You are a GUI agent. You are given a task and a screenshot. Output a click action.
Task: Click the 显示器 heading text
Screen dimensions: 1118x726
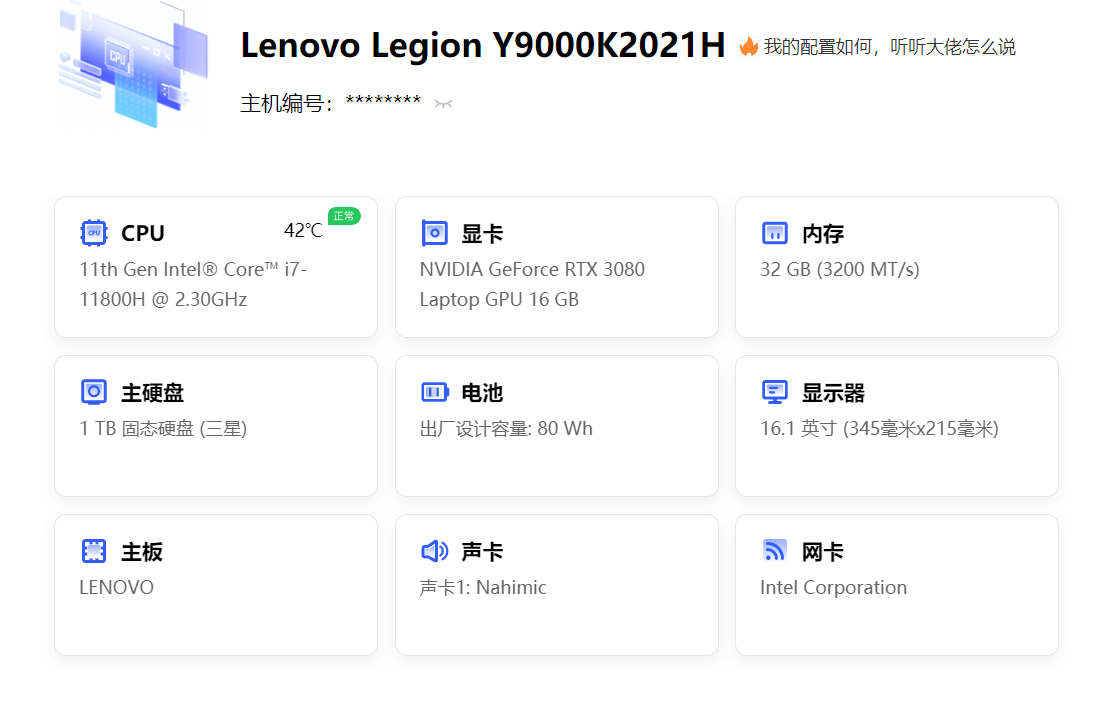(x=834, y=392)
